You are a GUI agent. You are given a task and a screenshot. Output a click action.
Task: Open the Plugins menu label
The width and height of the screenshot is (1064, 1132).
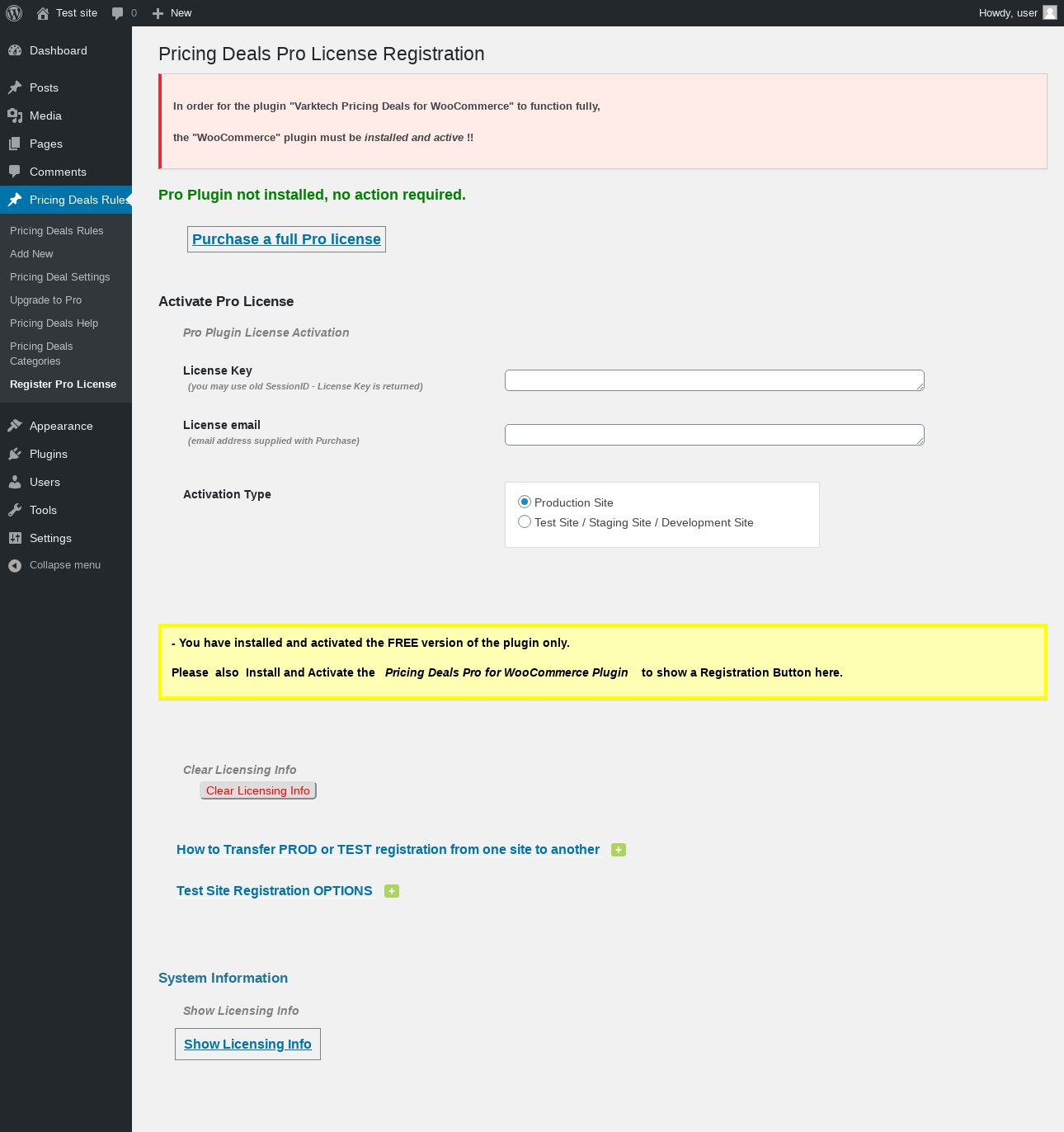click(49, 454)
